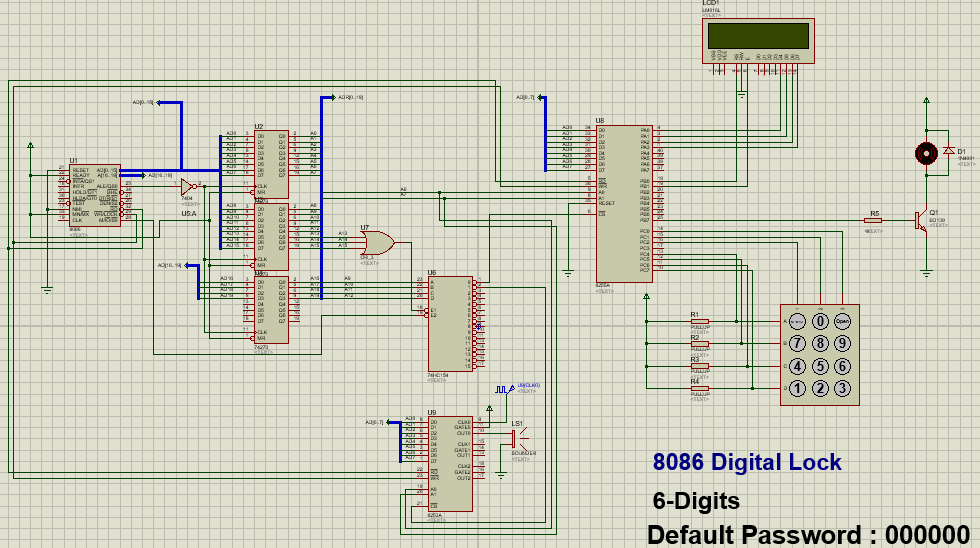980x548 pixels.
Task: Click keypad key number 3
Action: pos(842,389)
